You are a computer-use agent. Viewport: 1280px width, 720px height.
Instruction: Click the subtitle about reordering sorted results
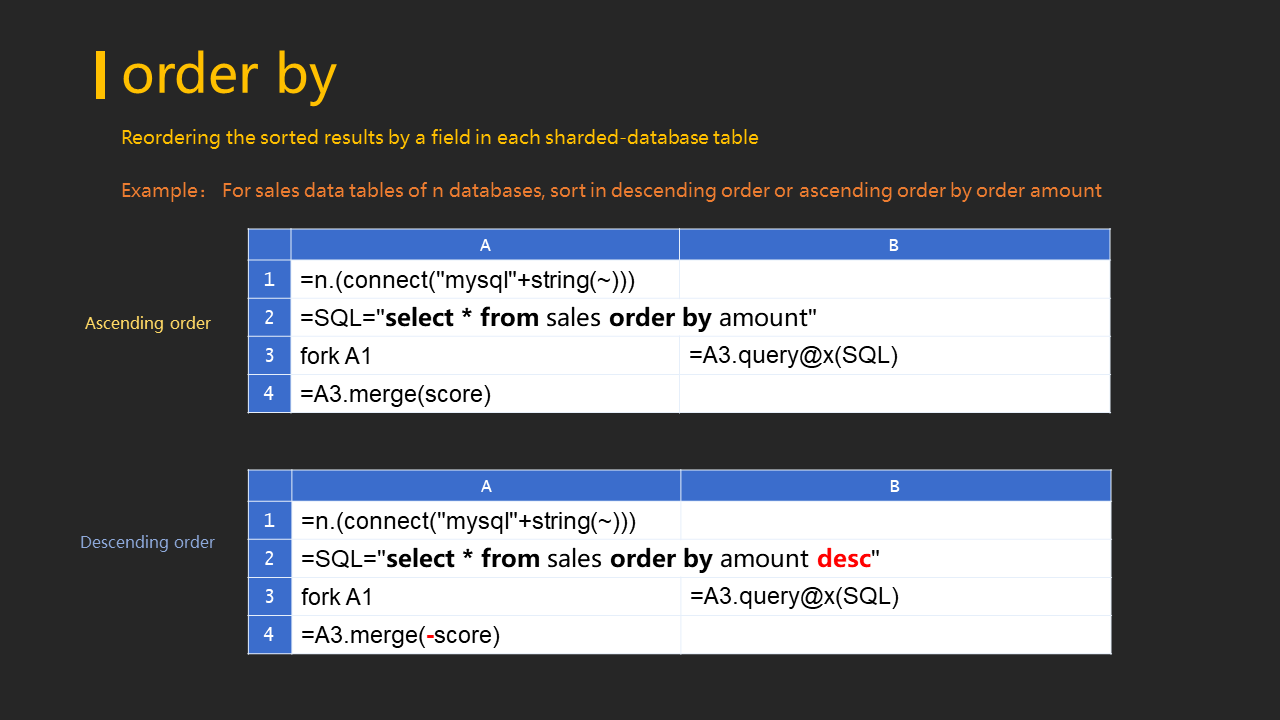439,138
